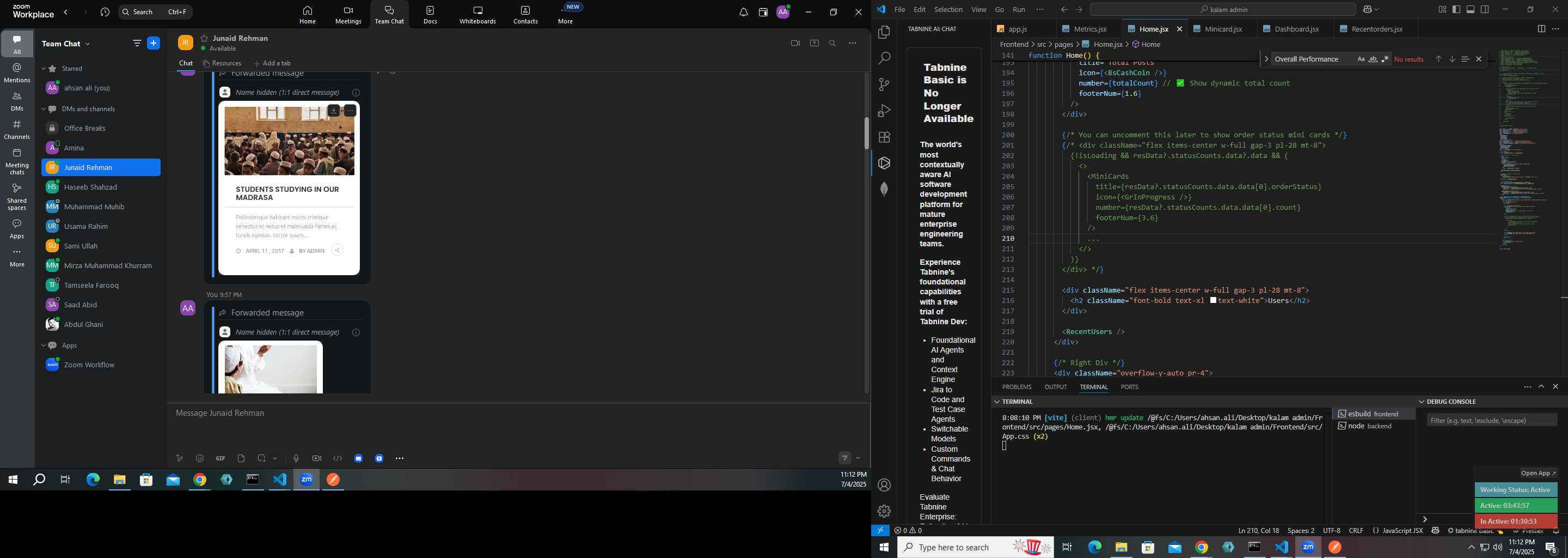This screenshot has height=558, width=1568.
Task: Record a video message in Zoom chat
Action: (316, 459)
